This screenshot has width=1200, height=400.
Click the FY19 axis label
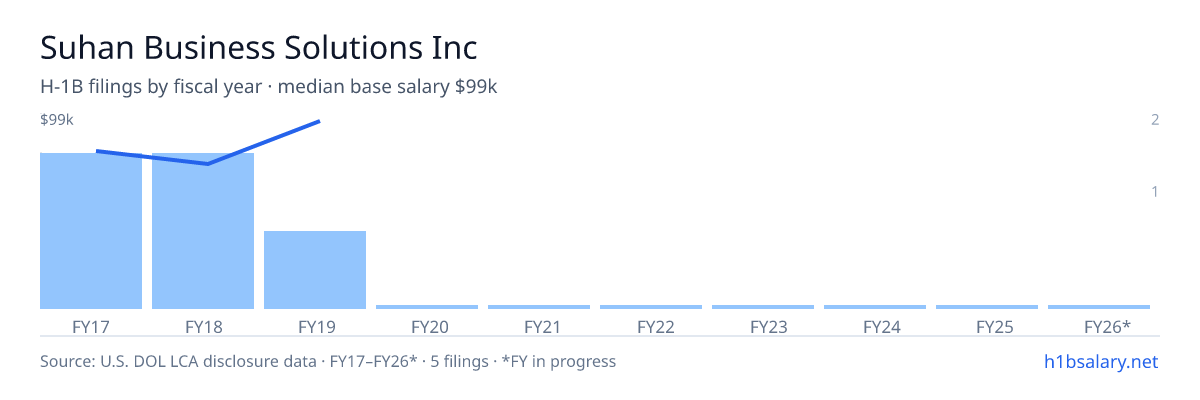315,327
